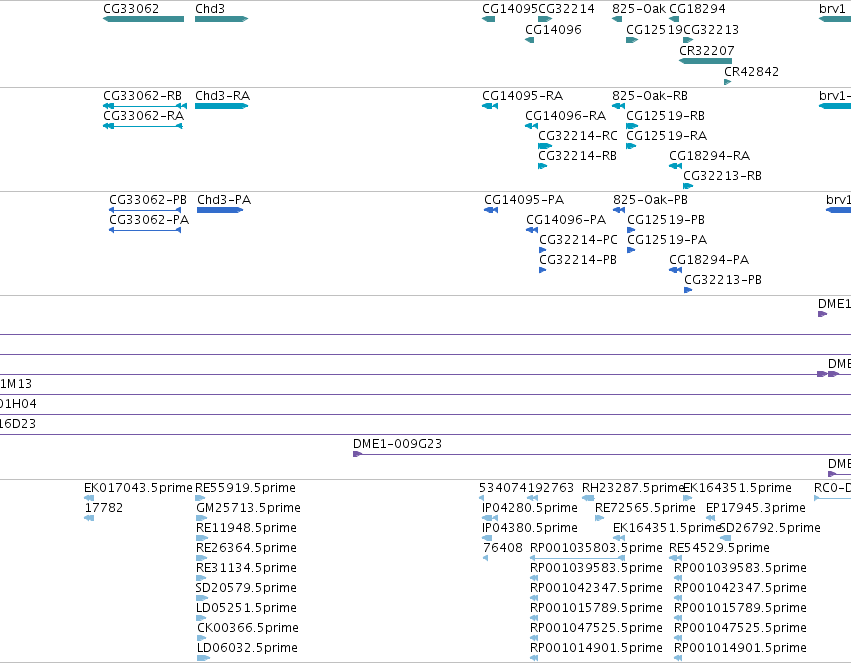Click the CG18294-RA transcript label

(709, 156)
